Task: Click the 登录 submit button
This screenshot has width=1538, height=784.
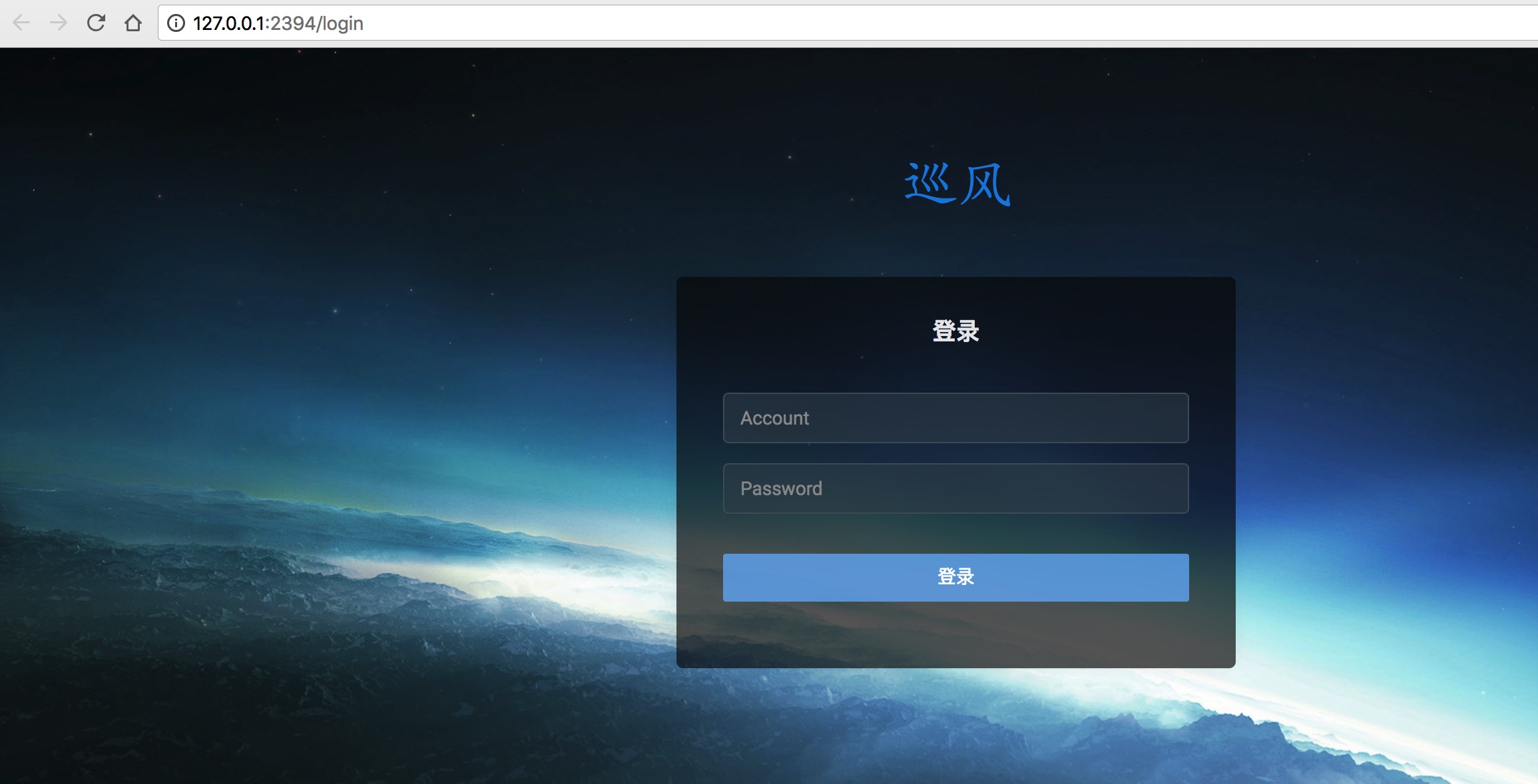Action: [x=955, y=575]
